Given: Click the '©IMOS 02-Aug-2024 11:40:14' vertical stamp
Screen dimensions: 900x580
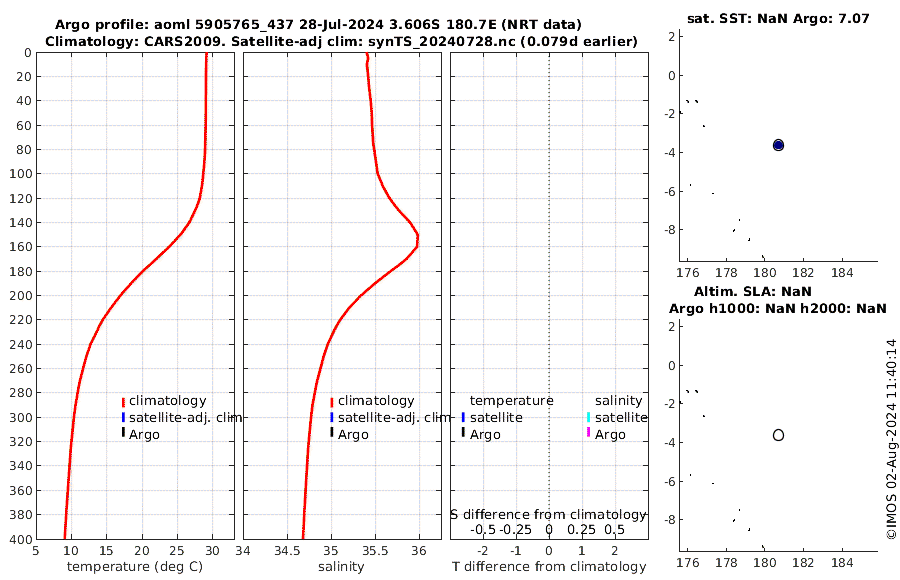Looking at the screenshot, I should click(891, 439).
